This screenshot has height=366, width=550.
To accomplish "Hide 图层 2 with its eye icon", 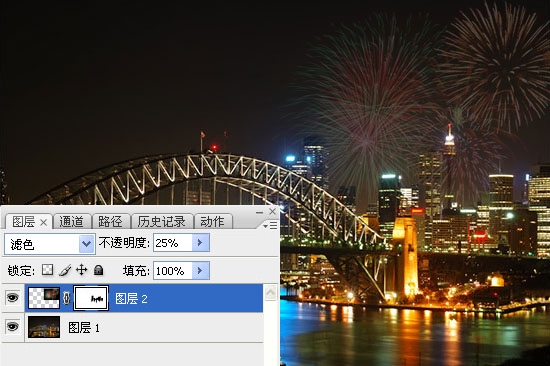I will (x=13, y=298).
